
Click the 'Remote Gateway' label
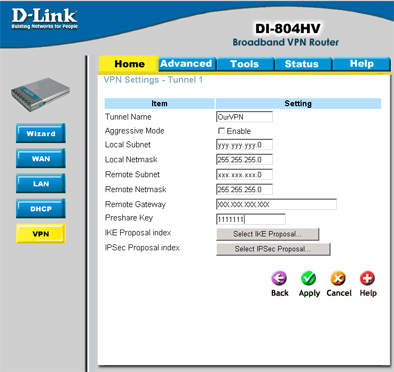(135, 204)
